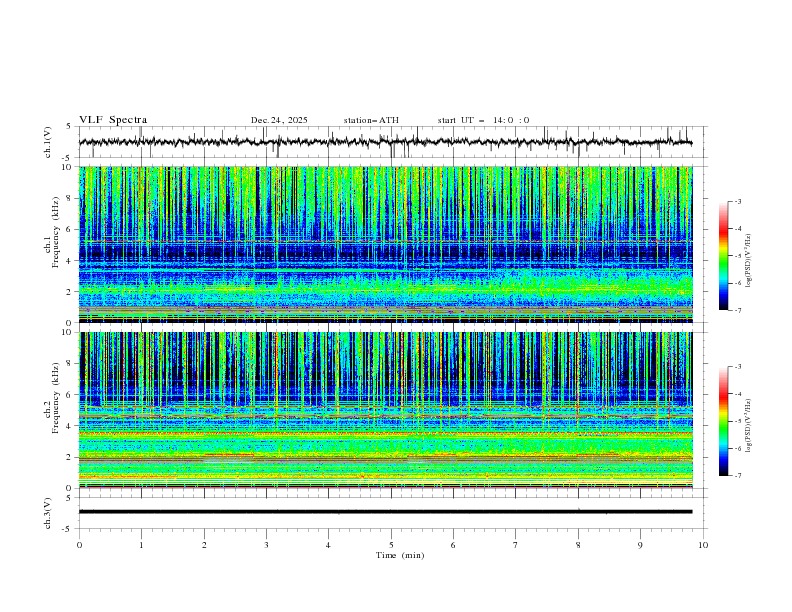Select the Dec.24, 2025 date label
The height and width of the screenshot is (612, 792).
coord(279,120)
